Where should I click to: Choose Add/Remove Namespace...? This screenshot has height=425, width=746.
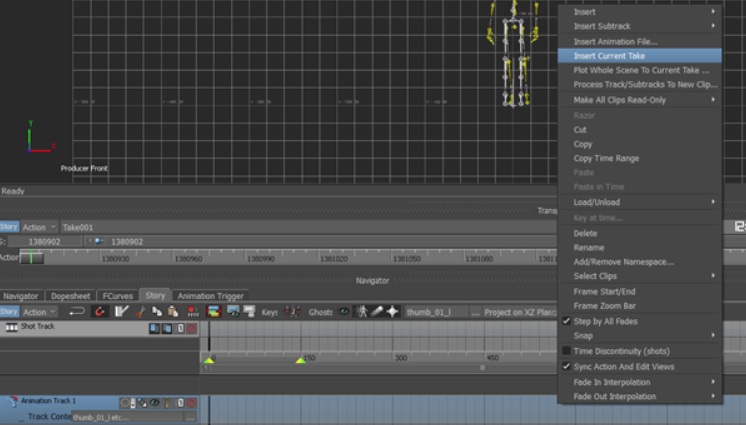coord(640,262)
